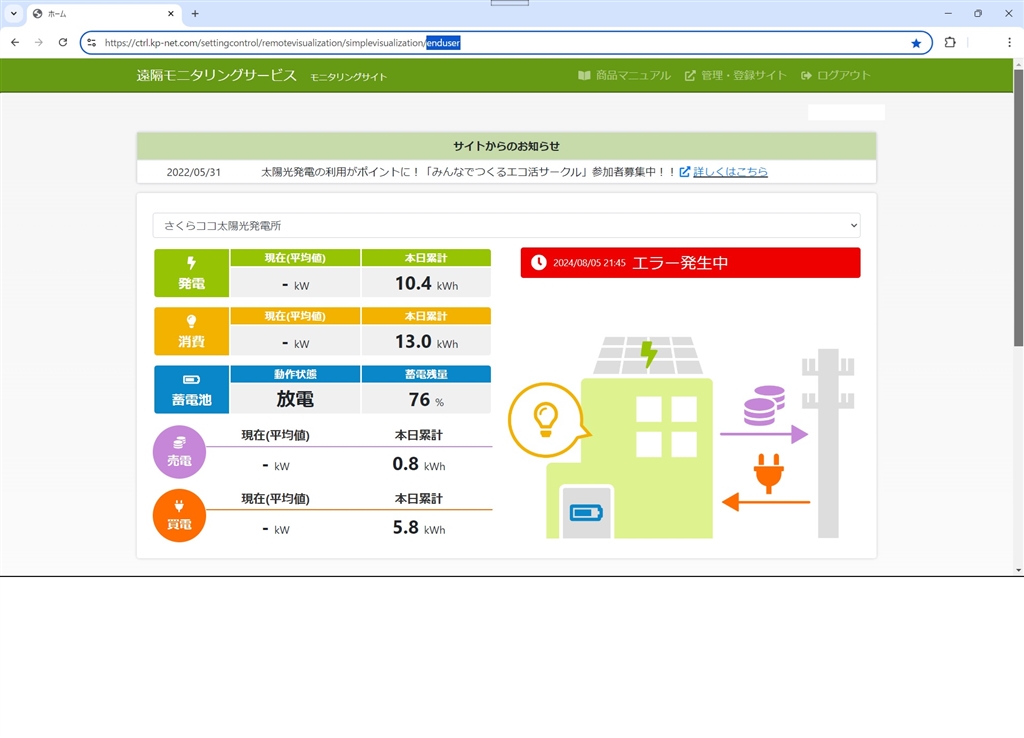Click the orange 買電 plug circle
Image resolution: width=1024 pixels, height=738 pixels.
point(179,515)
